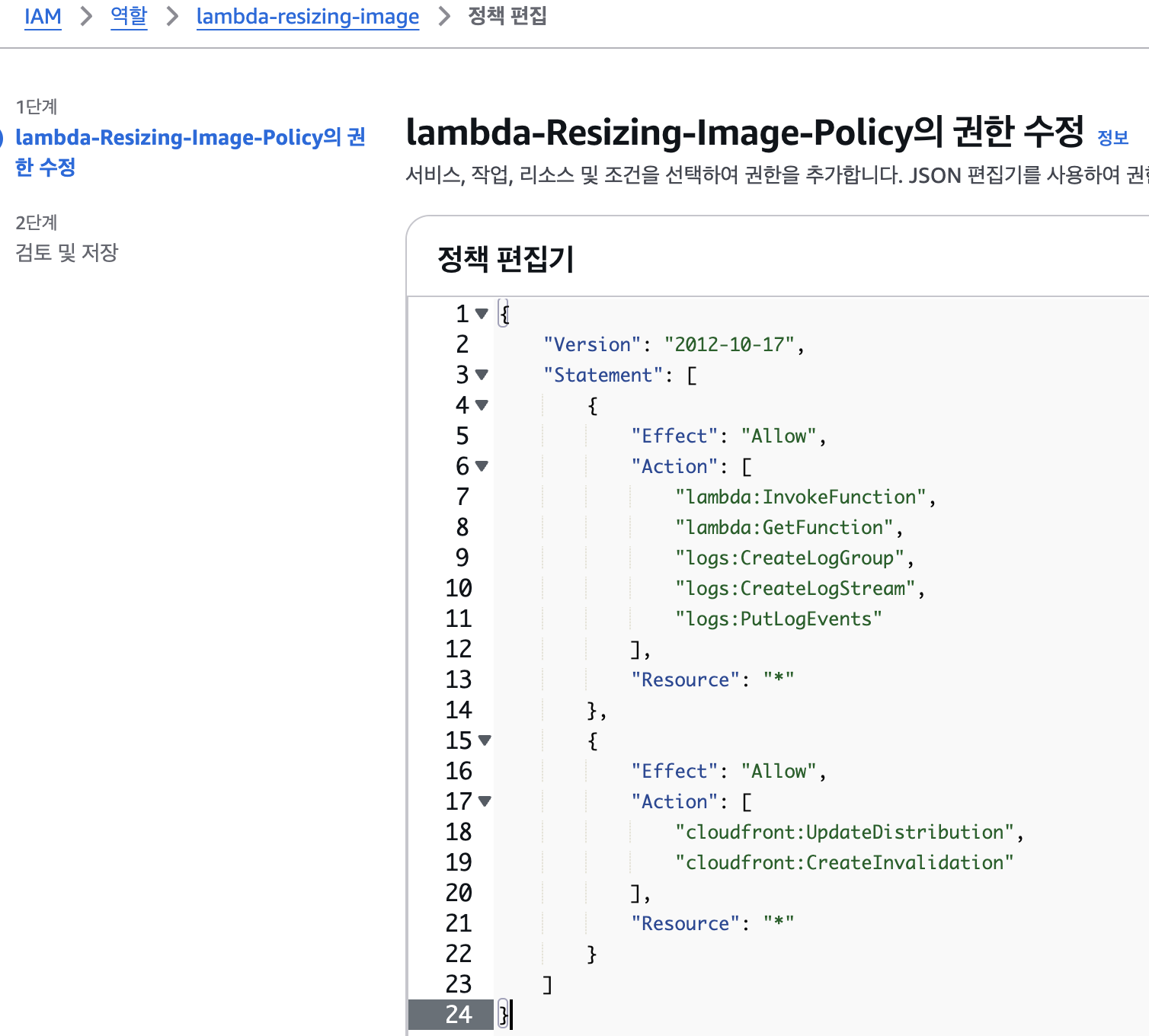
Task: Click the "Action" key on line 17
Action: pyautogui.click(x=674, y=801)
